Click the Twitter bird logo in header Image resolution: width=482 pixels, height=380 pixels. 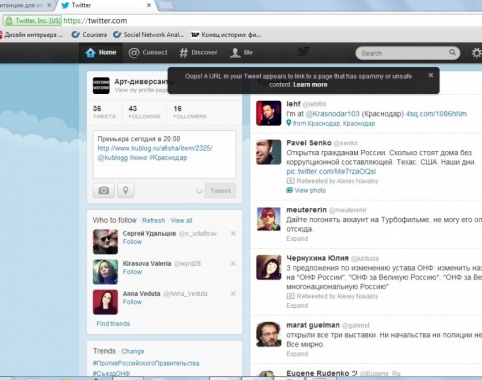tap(303, 52)
